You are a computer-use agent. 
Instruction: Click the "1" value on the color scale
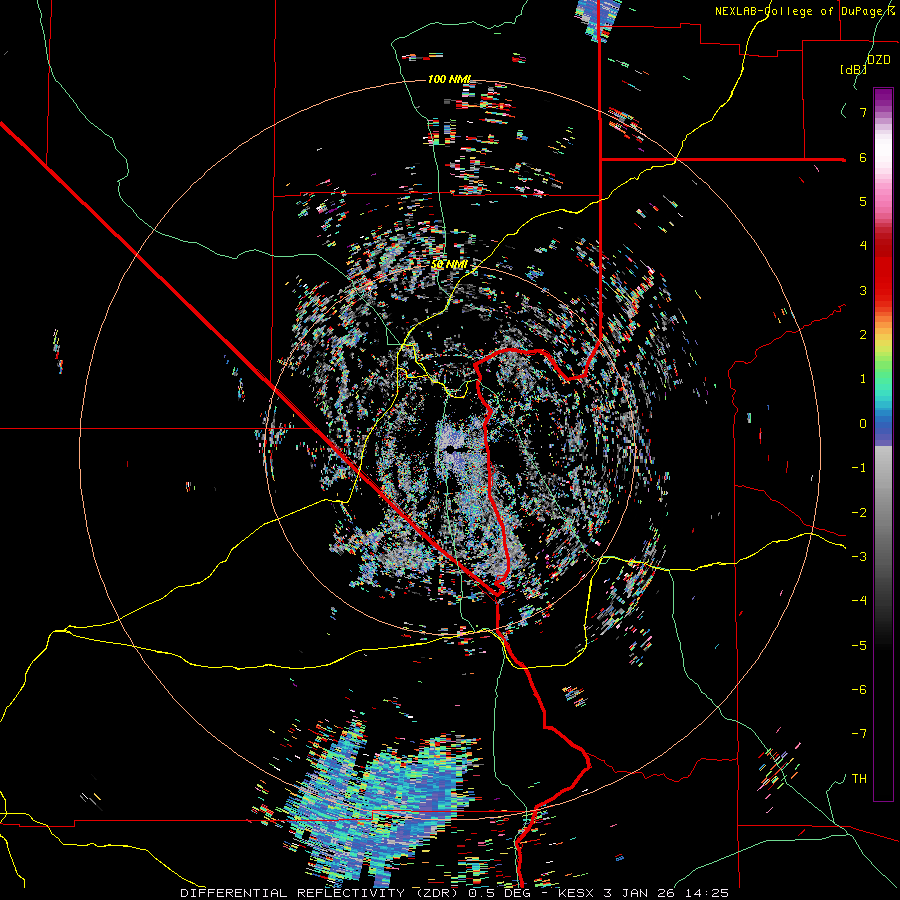pyautogui.click(x=863, y=379)
